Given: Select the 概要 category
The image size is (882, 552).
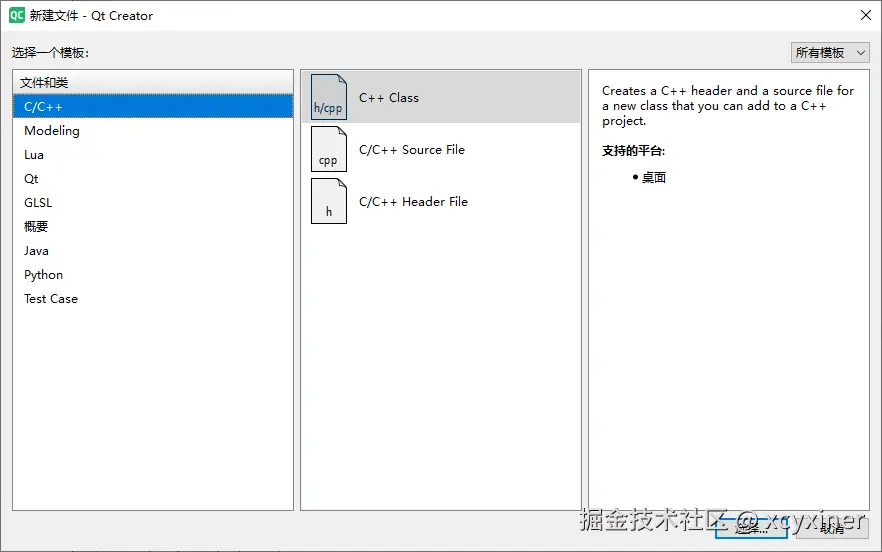Looking at the screenshot, I should click(x=153, y=227).
